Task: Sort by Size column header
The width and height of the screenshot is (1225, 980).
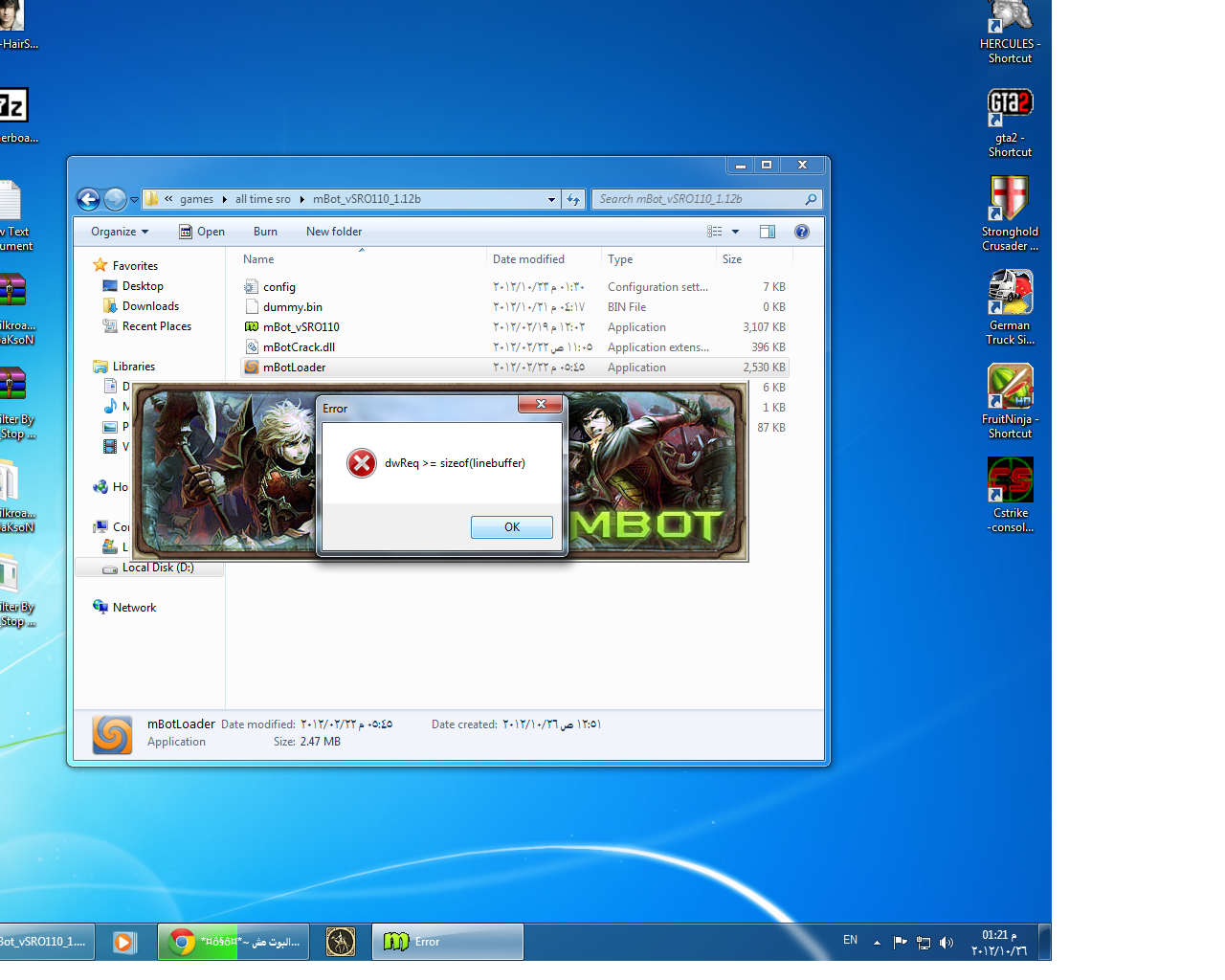Action: click(x=754, y=259)
